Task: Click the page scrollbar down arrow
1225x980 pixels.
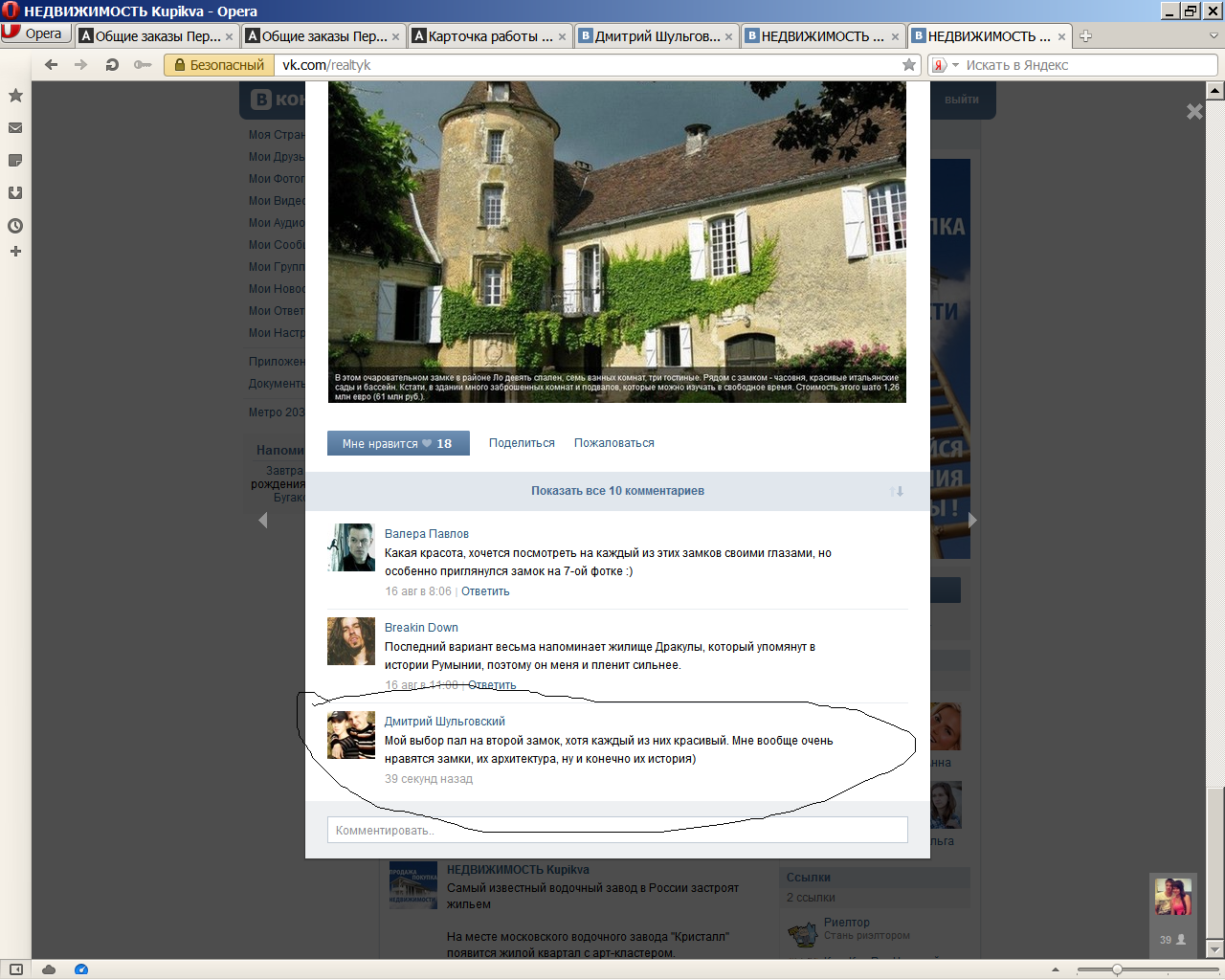Action: click(1214, 949)
